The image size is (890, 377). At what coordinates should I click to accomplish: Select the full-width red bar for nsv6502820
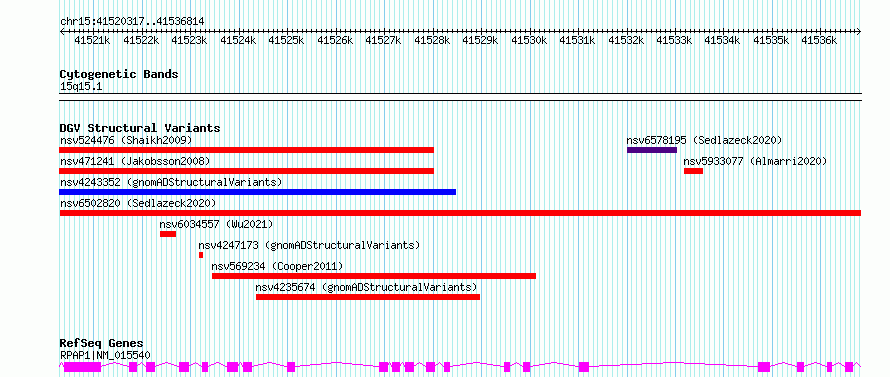pos(460,213)
